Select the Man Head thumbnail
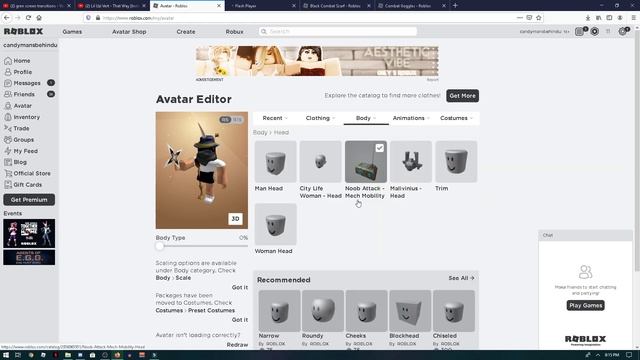Image resolution: width=640 pixels, height=360 pixels. click(x=276, y=162)
